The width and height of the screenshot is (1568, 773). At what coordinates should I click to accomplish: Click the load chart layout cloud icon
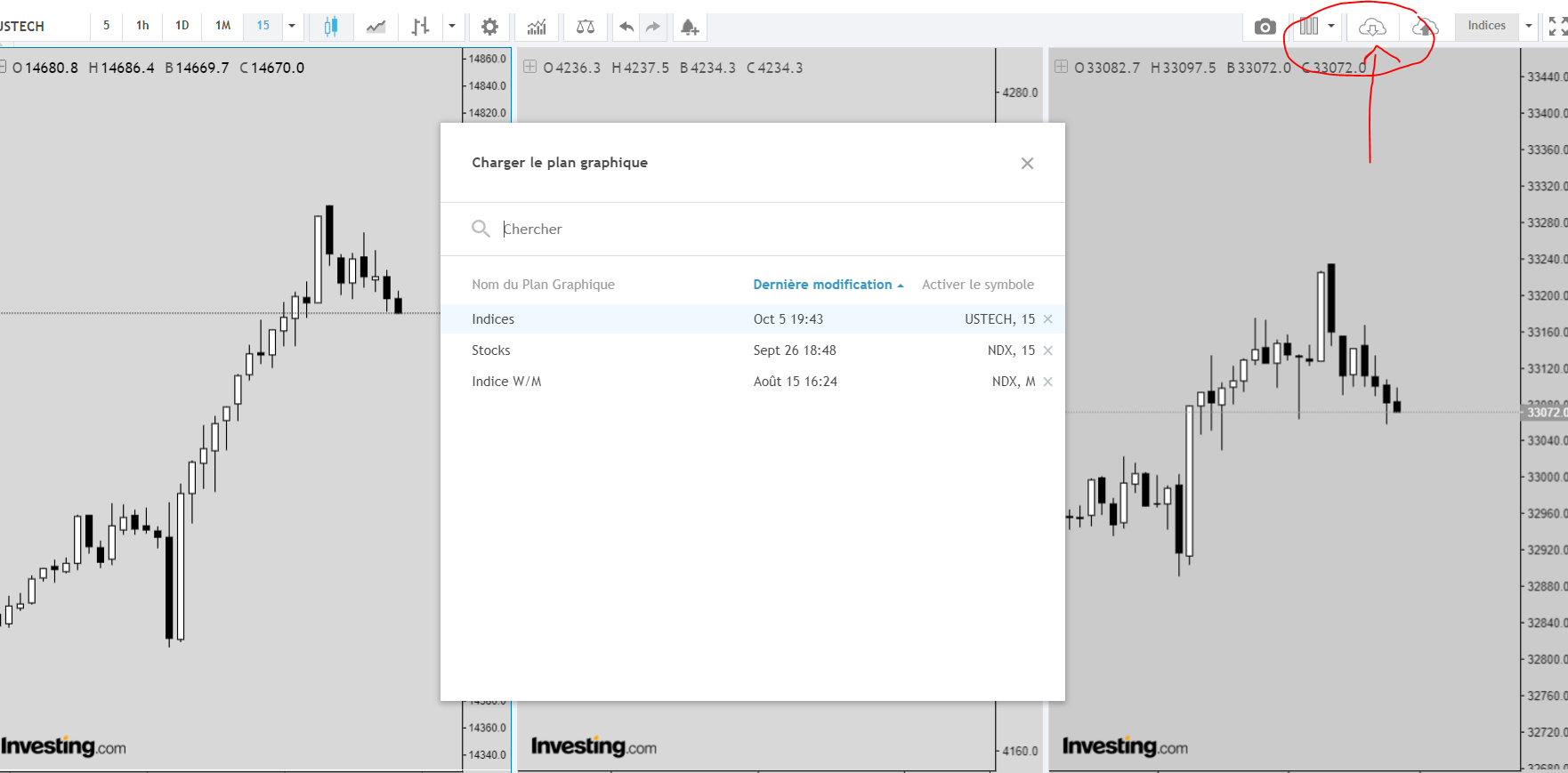click(x=1372, y=27)
